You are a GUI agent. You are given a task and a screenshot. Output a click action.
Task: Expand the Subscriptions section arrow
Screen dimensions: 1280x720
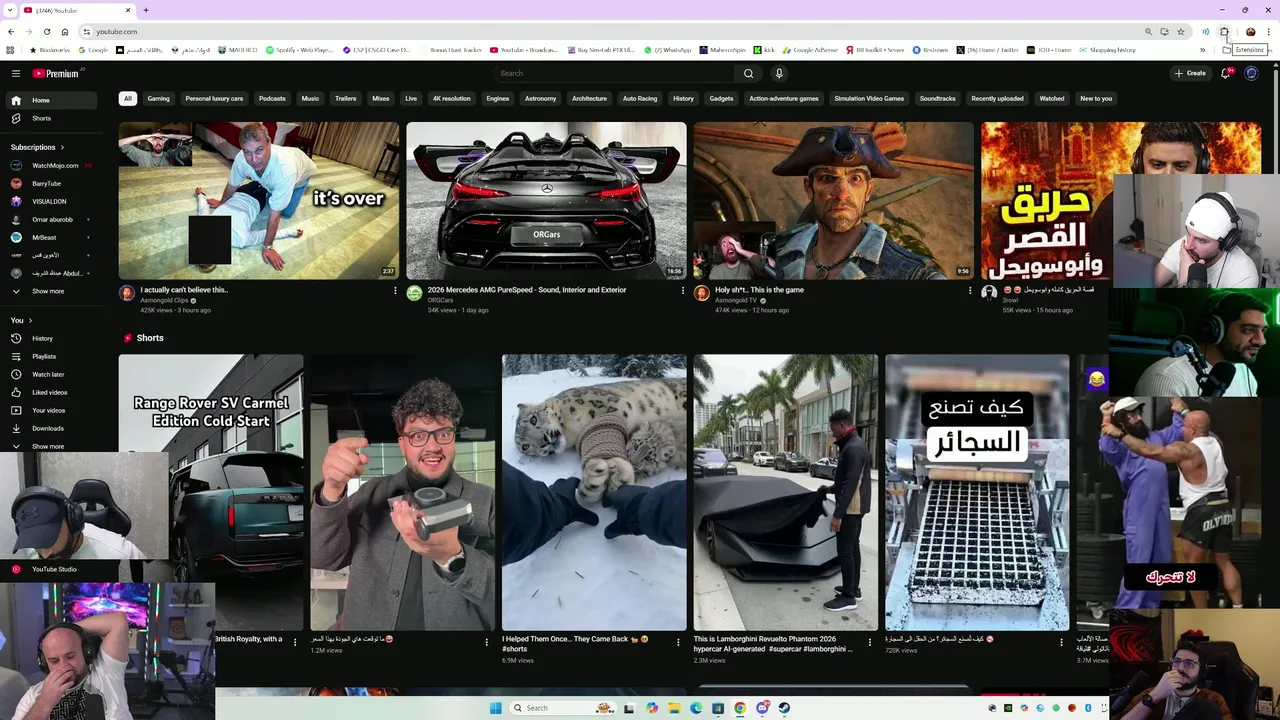[x=62, y=147]
